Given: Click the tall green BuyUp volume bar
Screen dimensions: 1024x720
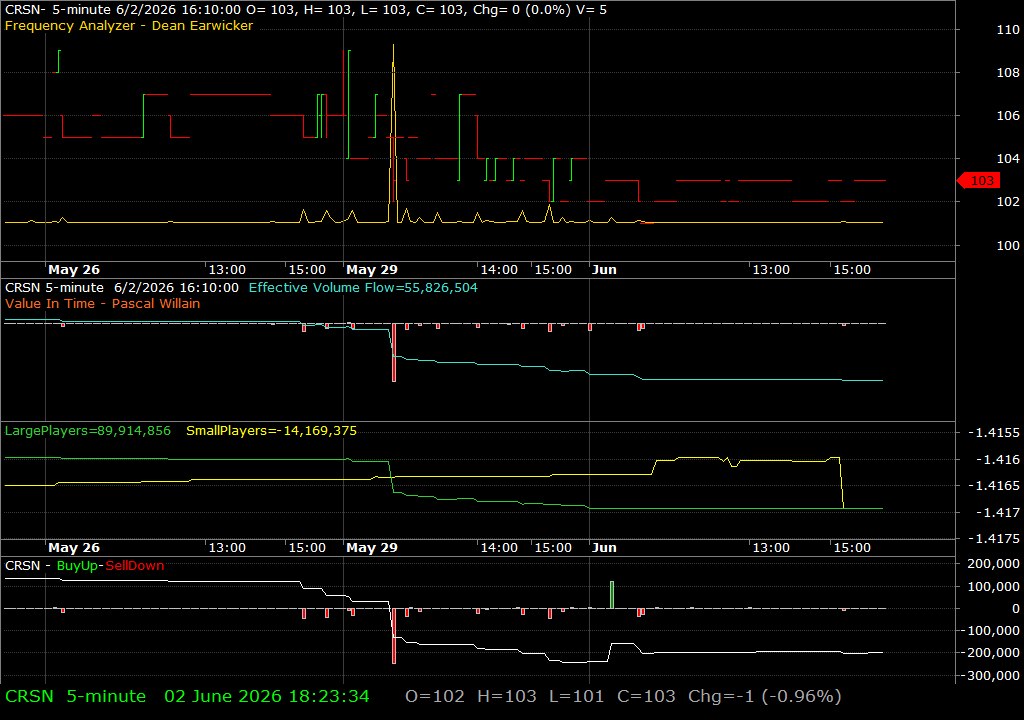Looking at the screenshot, I should coord(612,595).
